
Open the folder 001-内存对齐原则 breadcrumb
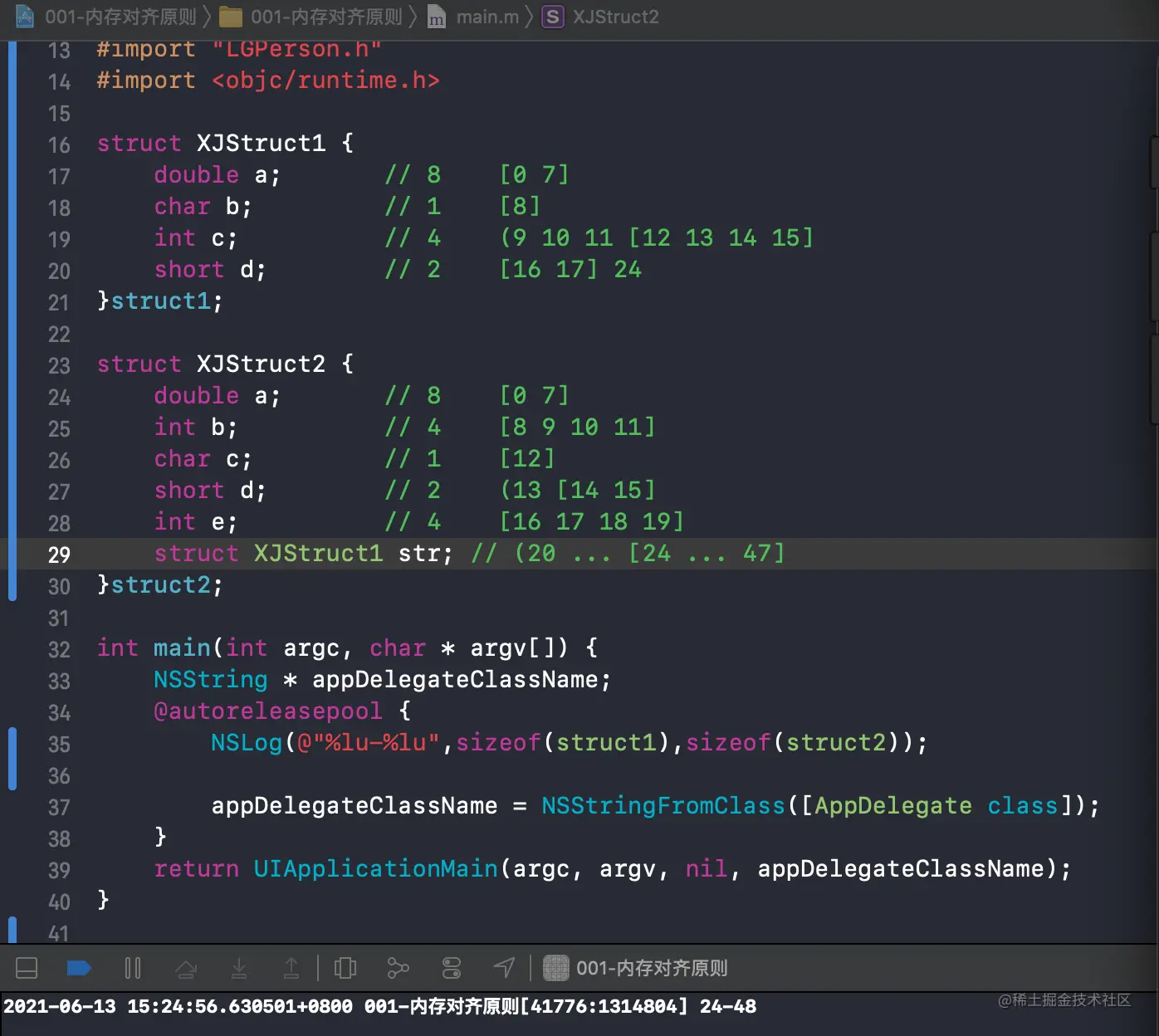coord(311,17)
